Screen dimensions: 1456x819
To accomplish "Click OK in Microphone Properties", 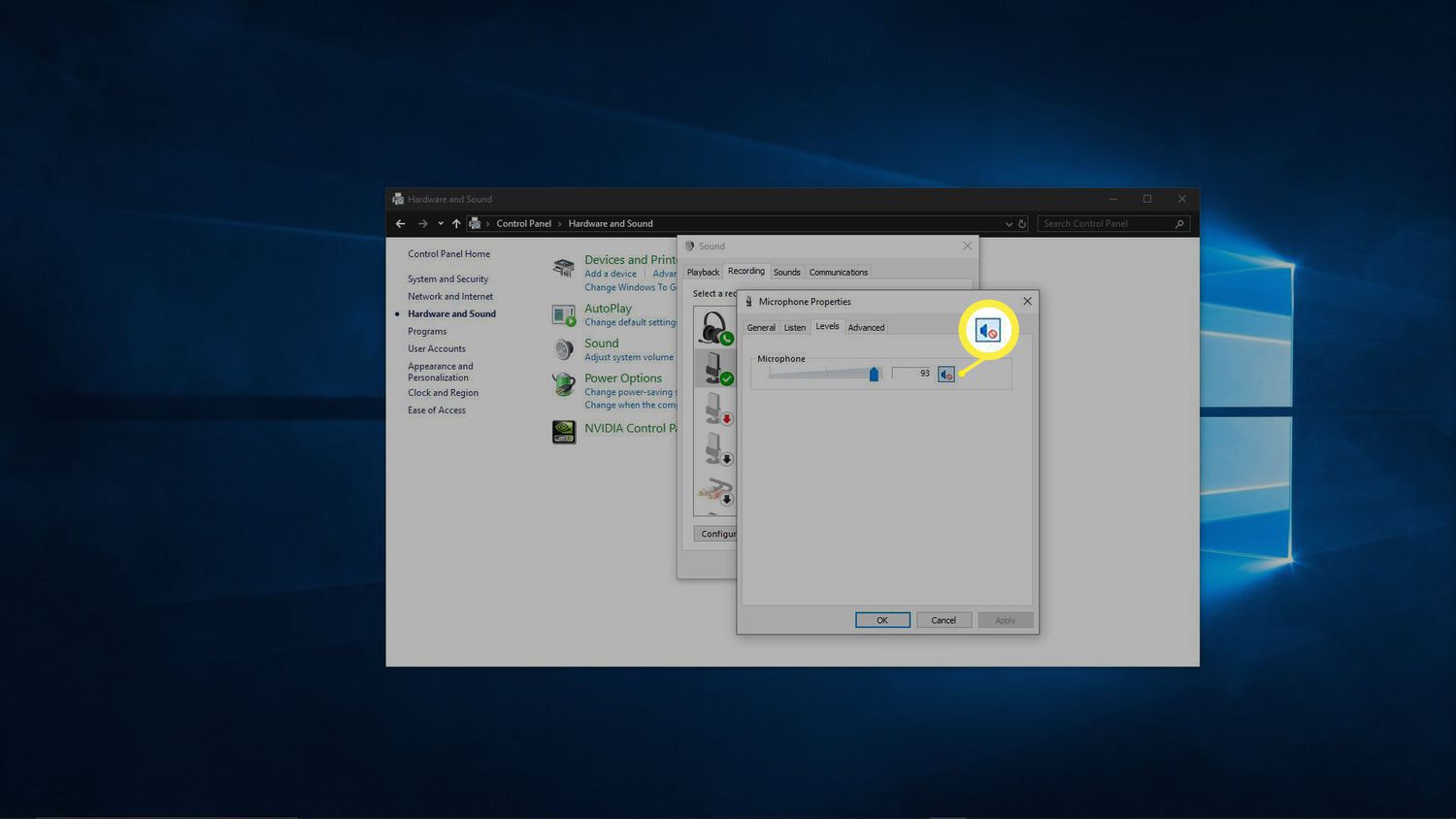I will (x=881, y=619).
